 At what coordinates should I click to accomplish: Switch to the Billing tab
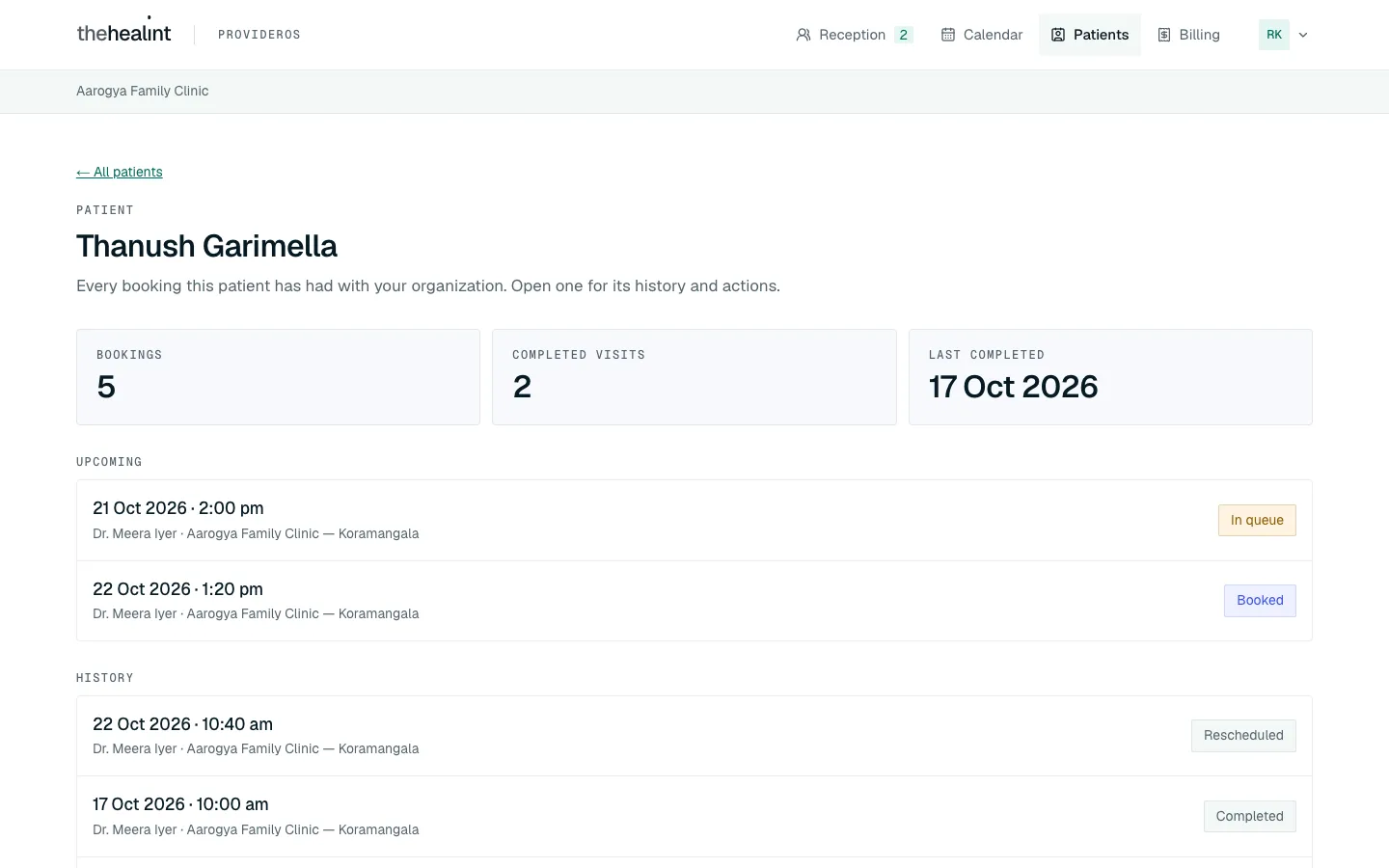[1188, 35]
